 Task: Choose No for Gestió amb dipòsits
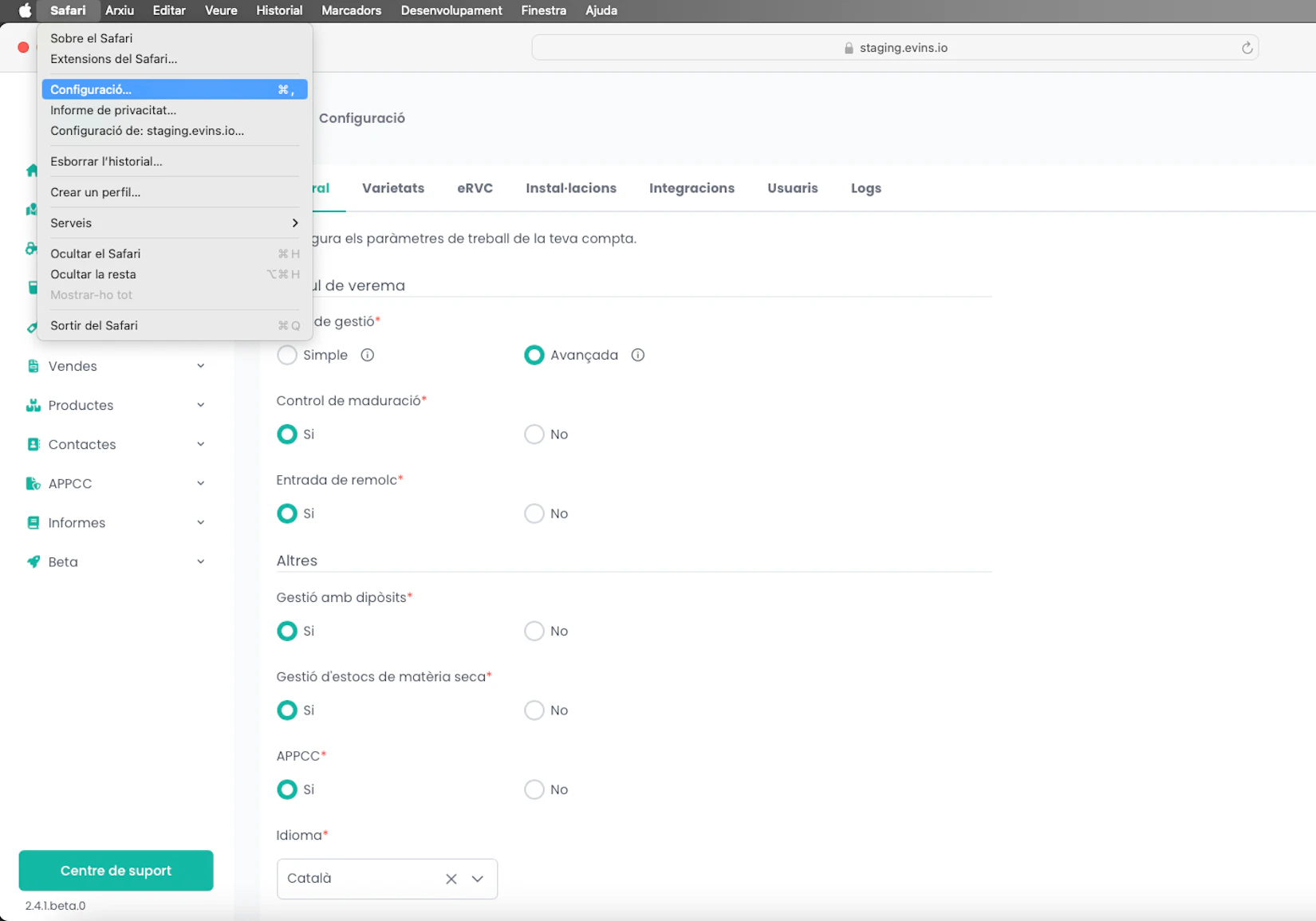pos(534,632)
